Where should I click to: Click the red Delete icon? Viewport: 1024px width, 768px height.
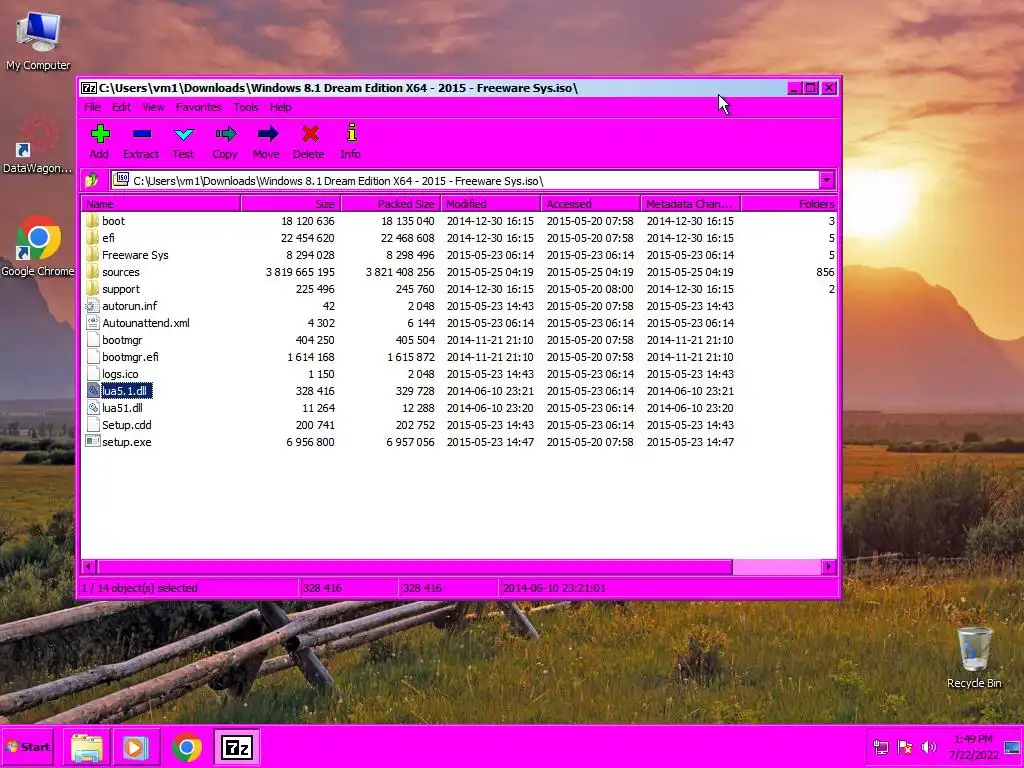pyautogui.click(x=310, y=134)
